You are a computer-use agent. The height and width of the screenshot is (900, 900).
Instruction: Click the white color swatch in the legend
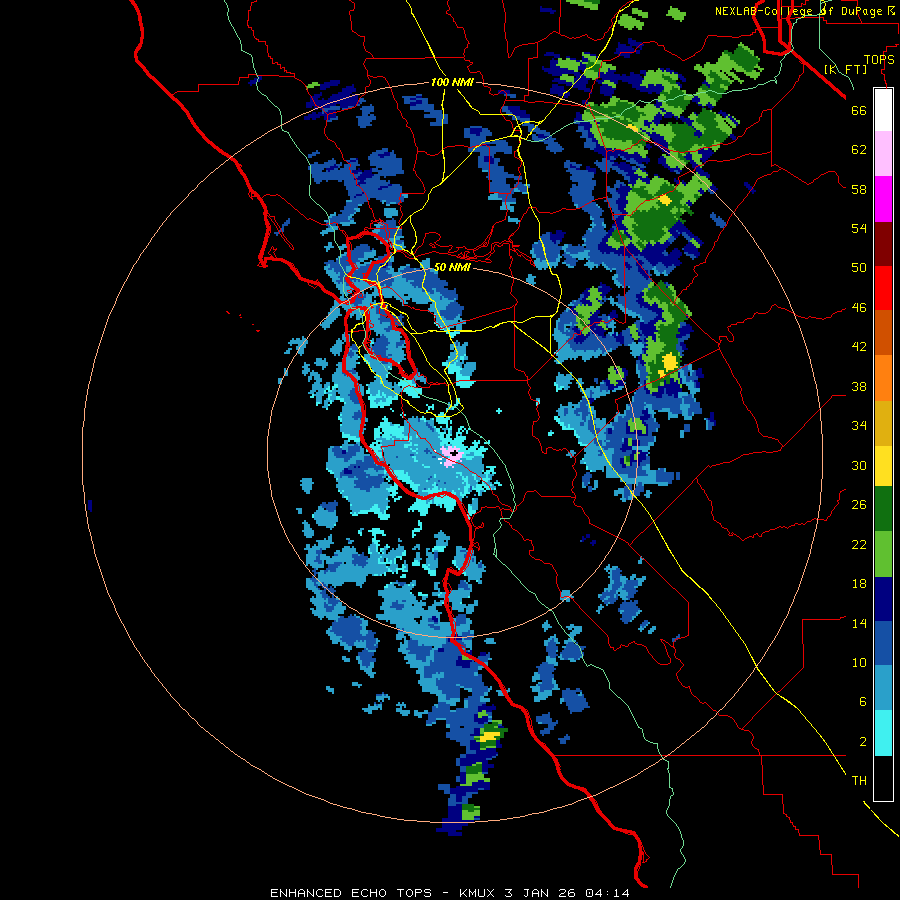coord(883,110)
